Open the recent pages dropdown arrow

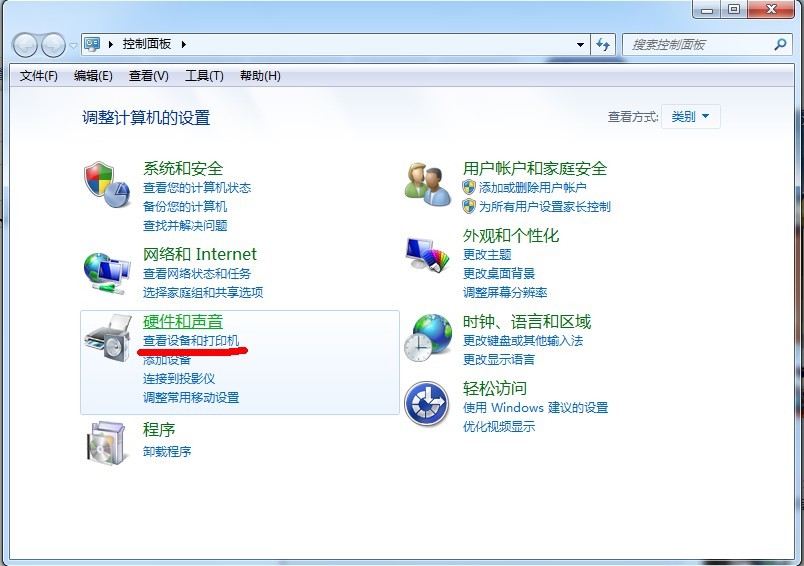pos(73,46)
